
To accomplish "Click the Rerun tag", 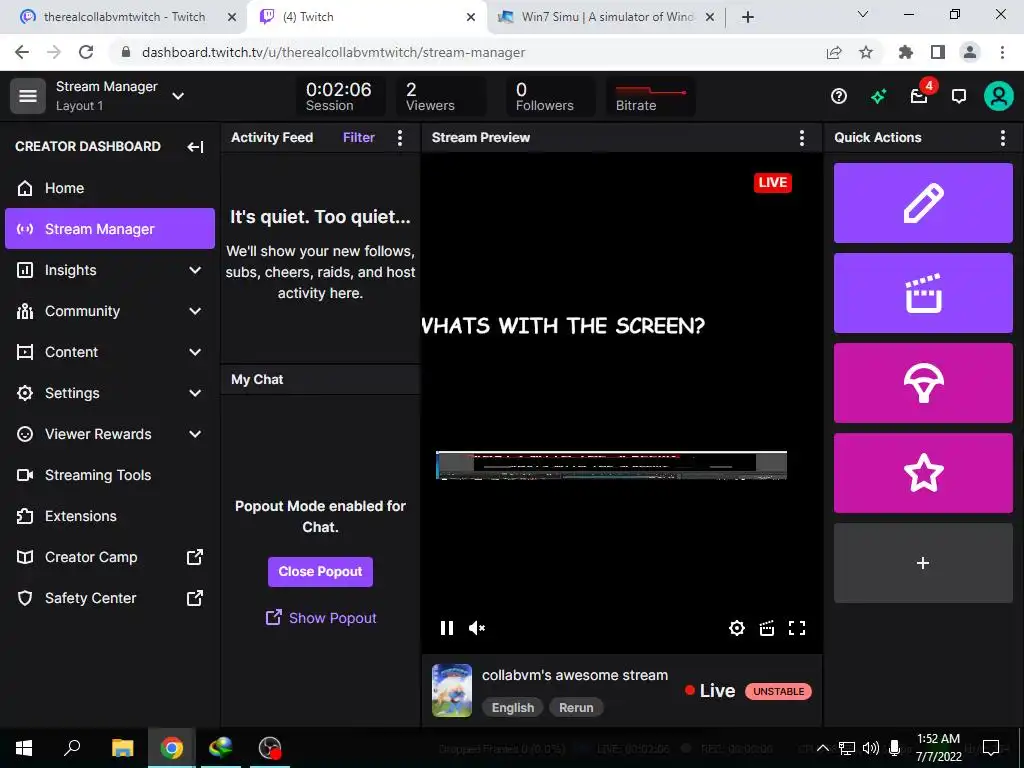I will click(x=576, y=708).
